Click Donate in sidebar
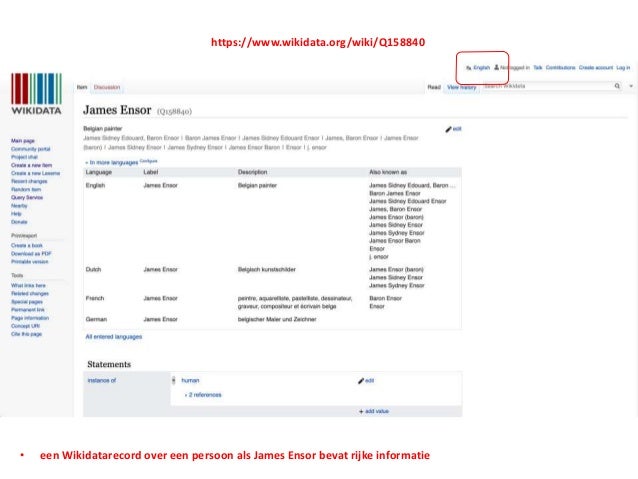This screenshot has width=638, height=479. pyautogui.click(x=19, y=222)
